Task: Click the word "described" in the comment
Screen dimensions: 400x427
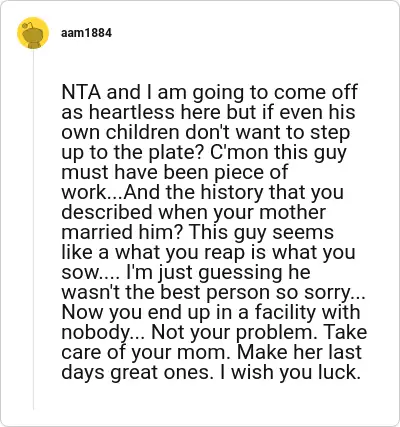Action: tap(107, 212)
